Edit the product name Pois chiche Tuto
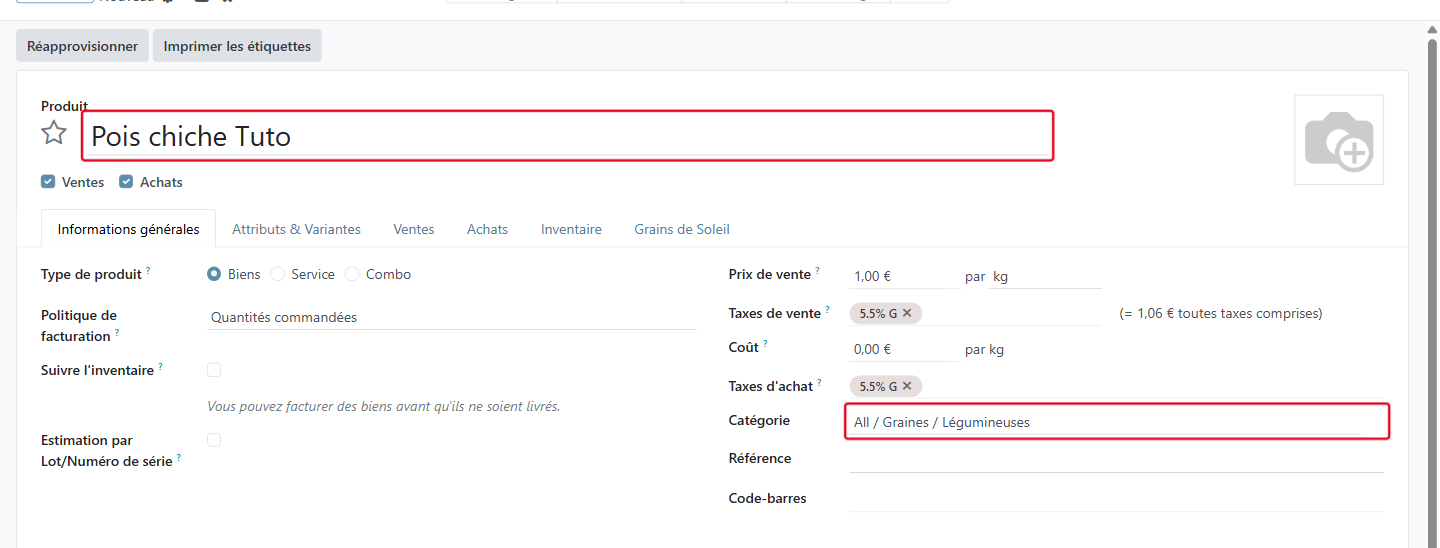 pyautogui.click(x=568, y=136)
